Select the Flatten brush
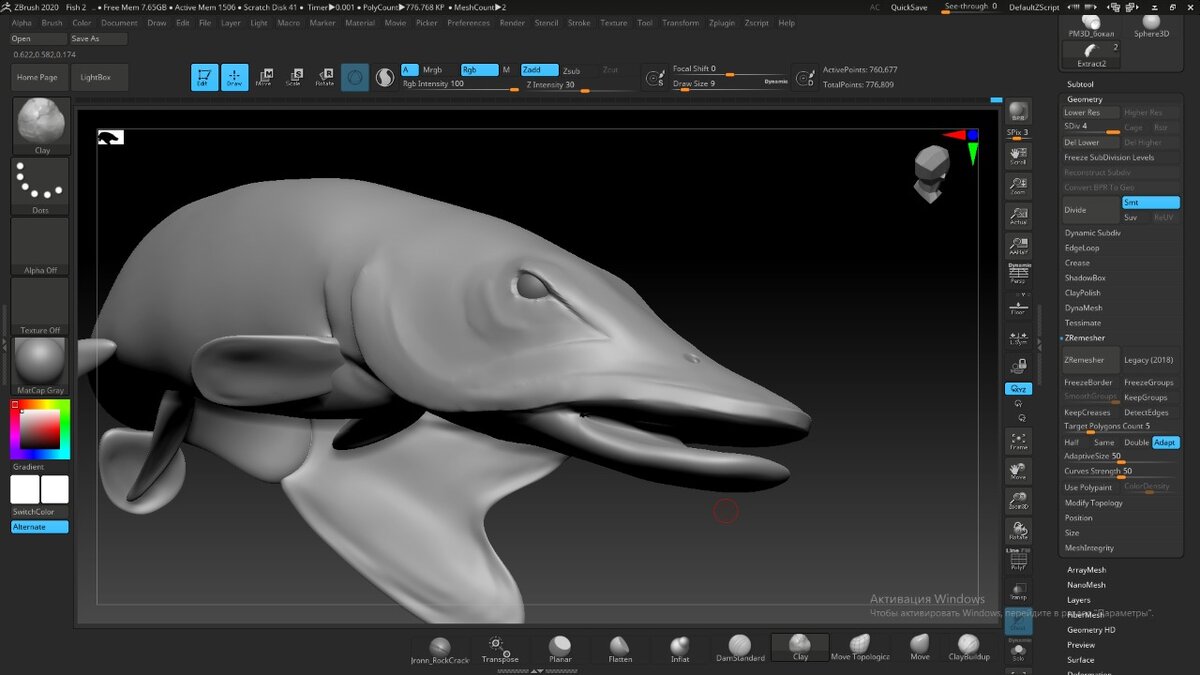This screenshot has width=1200, height=675. (x=620, y=649)
